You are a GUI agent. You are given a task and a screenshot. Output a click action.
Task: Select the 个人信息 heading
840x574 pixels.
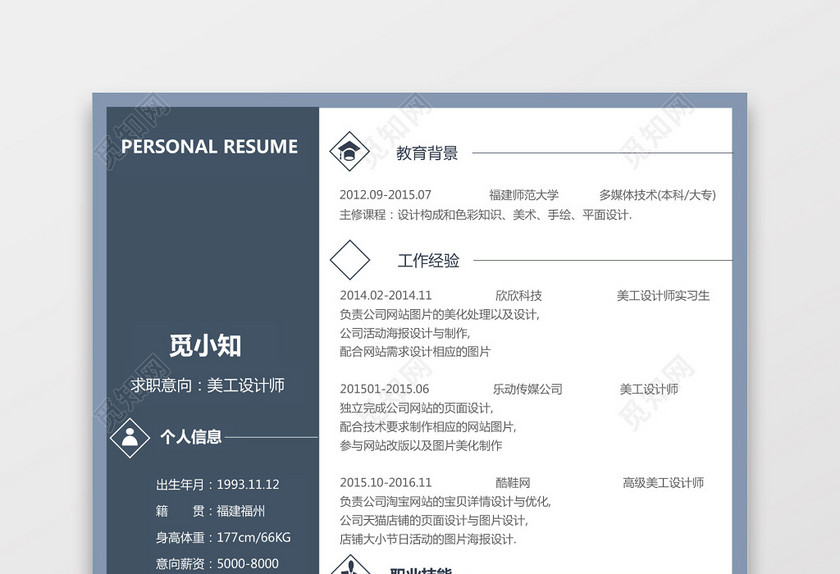tap(191, 437)
